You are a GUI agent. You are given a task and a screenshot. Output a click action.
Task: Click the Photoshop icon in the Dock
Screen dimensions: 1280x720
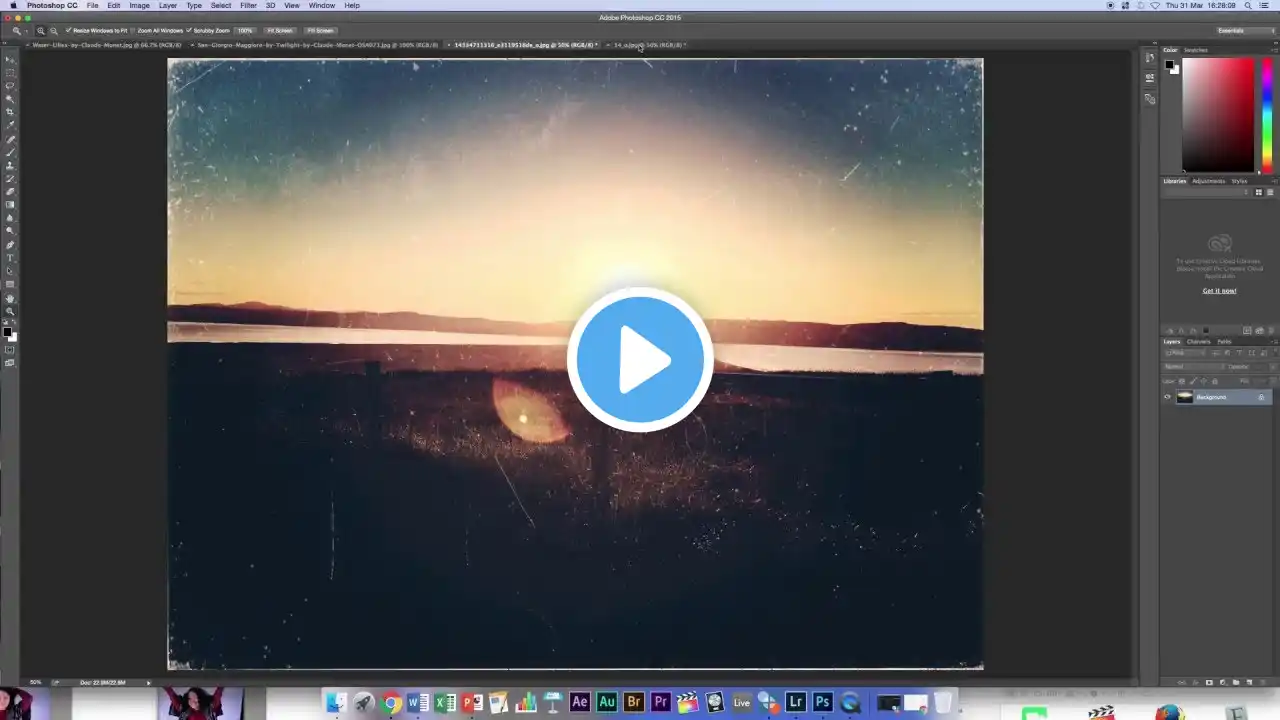[823, 702]
